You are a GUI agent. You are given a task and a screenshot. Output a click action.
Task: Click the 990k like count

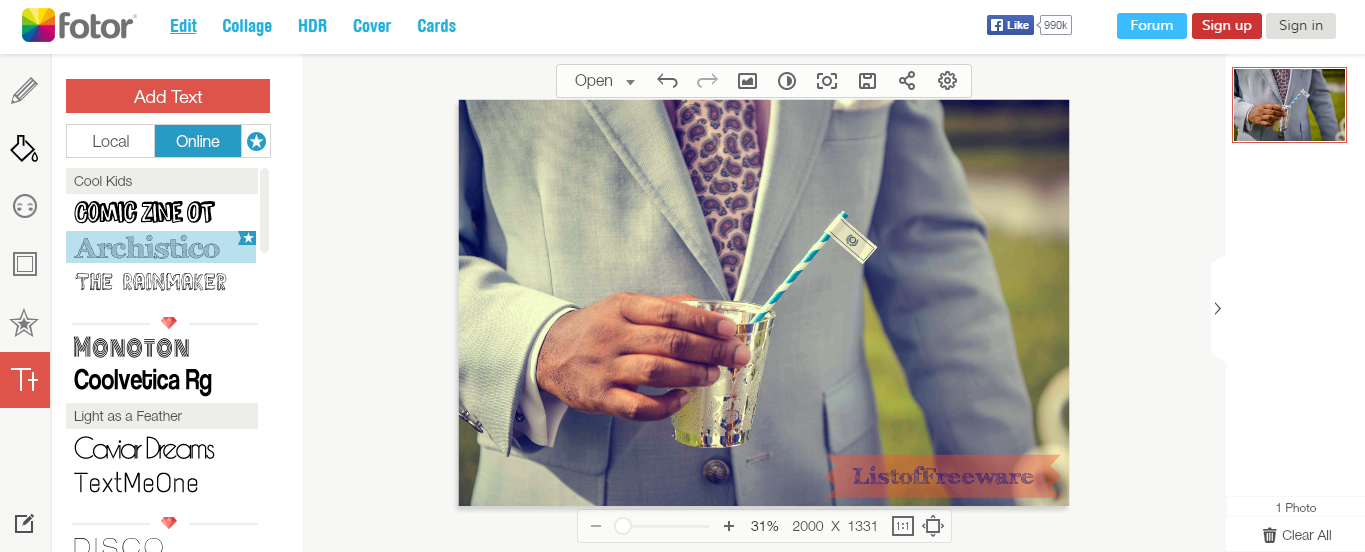[1055, 25]
